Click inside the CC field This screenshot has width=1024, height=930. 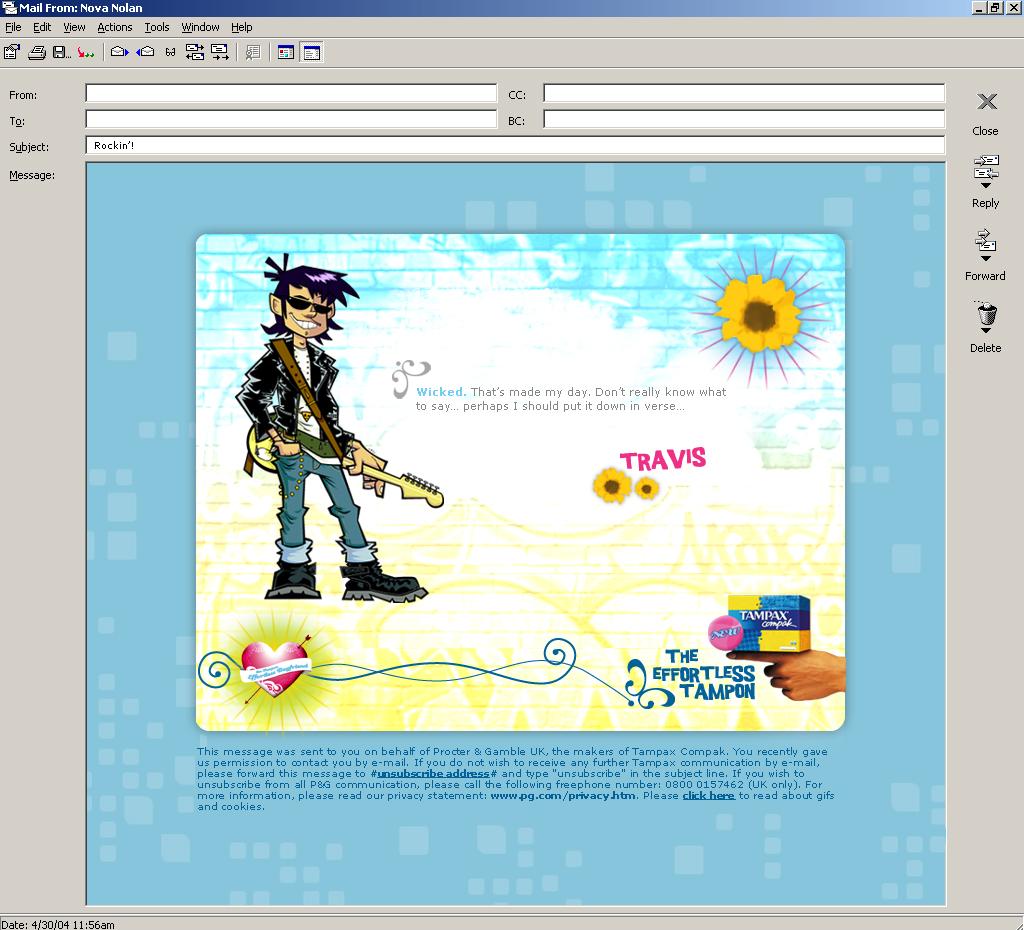click(x=744, y=93)
